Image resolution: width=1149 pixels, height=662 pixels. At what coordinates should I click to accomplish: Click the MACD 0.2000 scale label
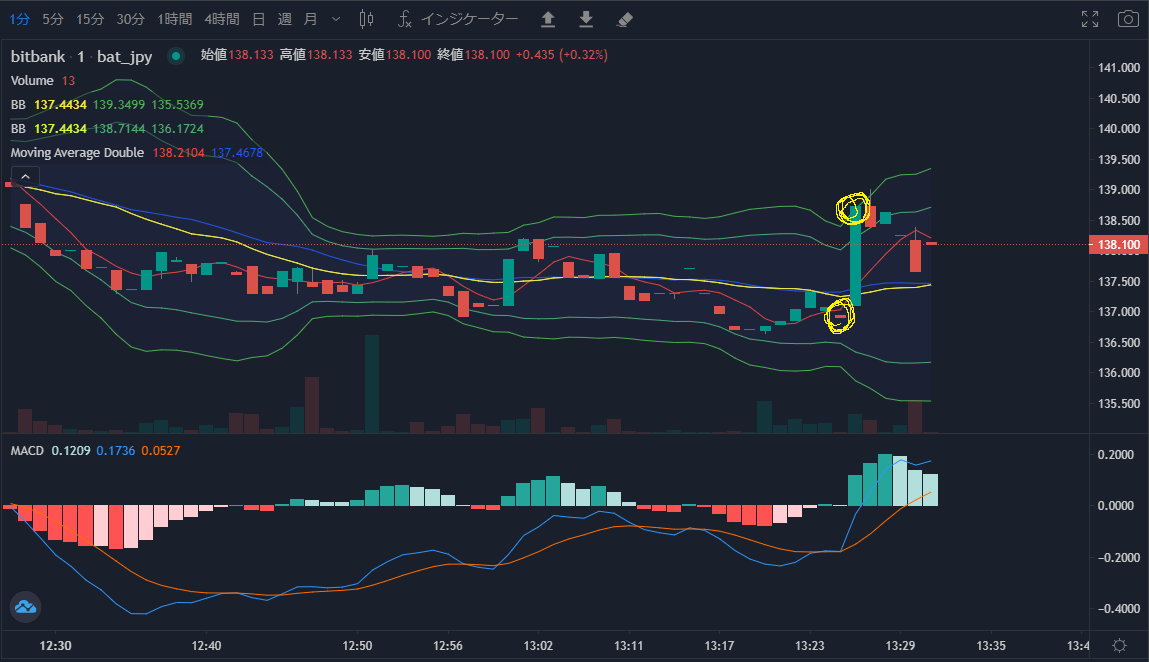pyautogui.click(x=1116, y=455)
